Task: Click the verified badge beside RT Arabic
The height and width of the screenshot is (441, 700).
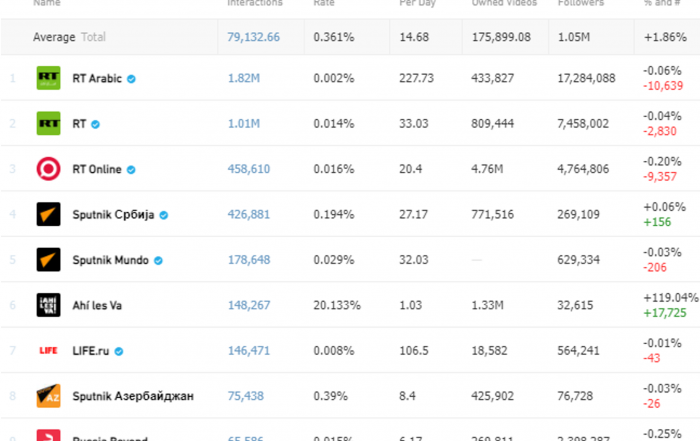Action: coord(131,79)
